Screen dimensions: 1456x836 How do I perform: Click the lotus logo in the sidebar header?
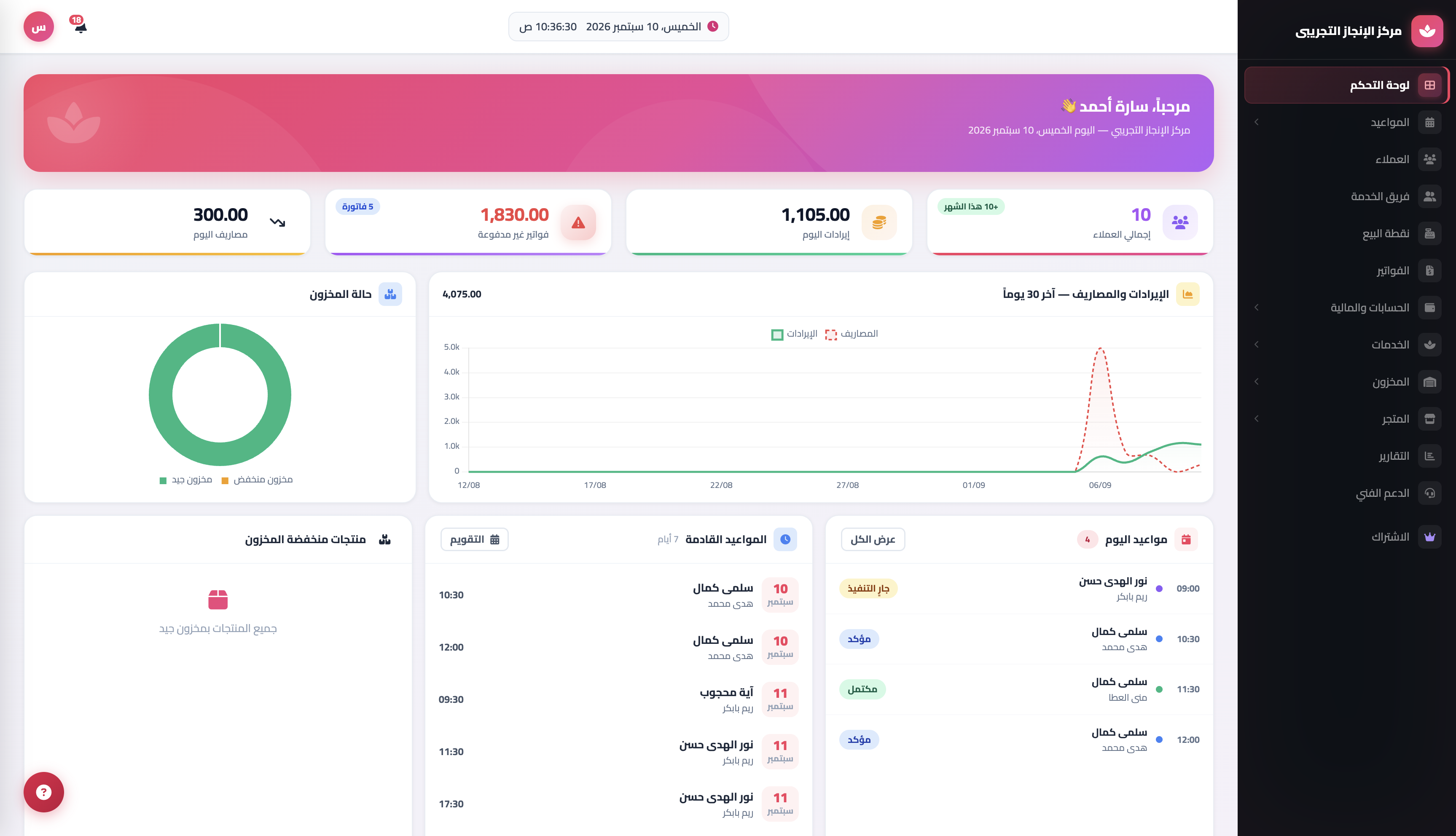(1427, 31)
